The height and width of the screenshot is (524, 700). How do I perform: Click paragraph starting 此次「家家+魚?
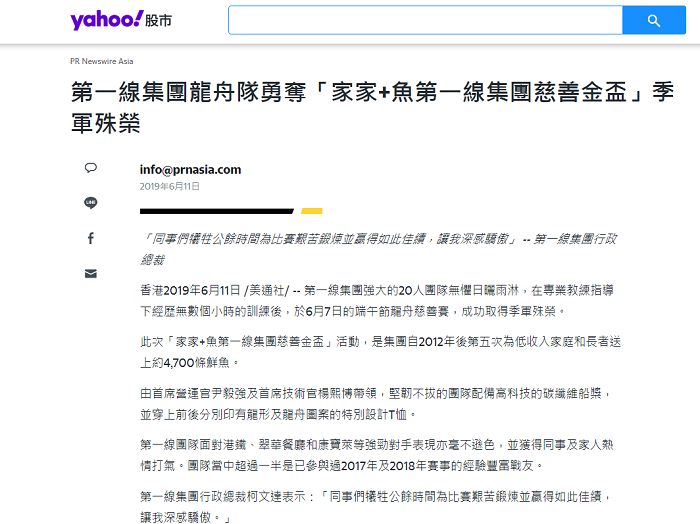click(x=380, y=352)
